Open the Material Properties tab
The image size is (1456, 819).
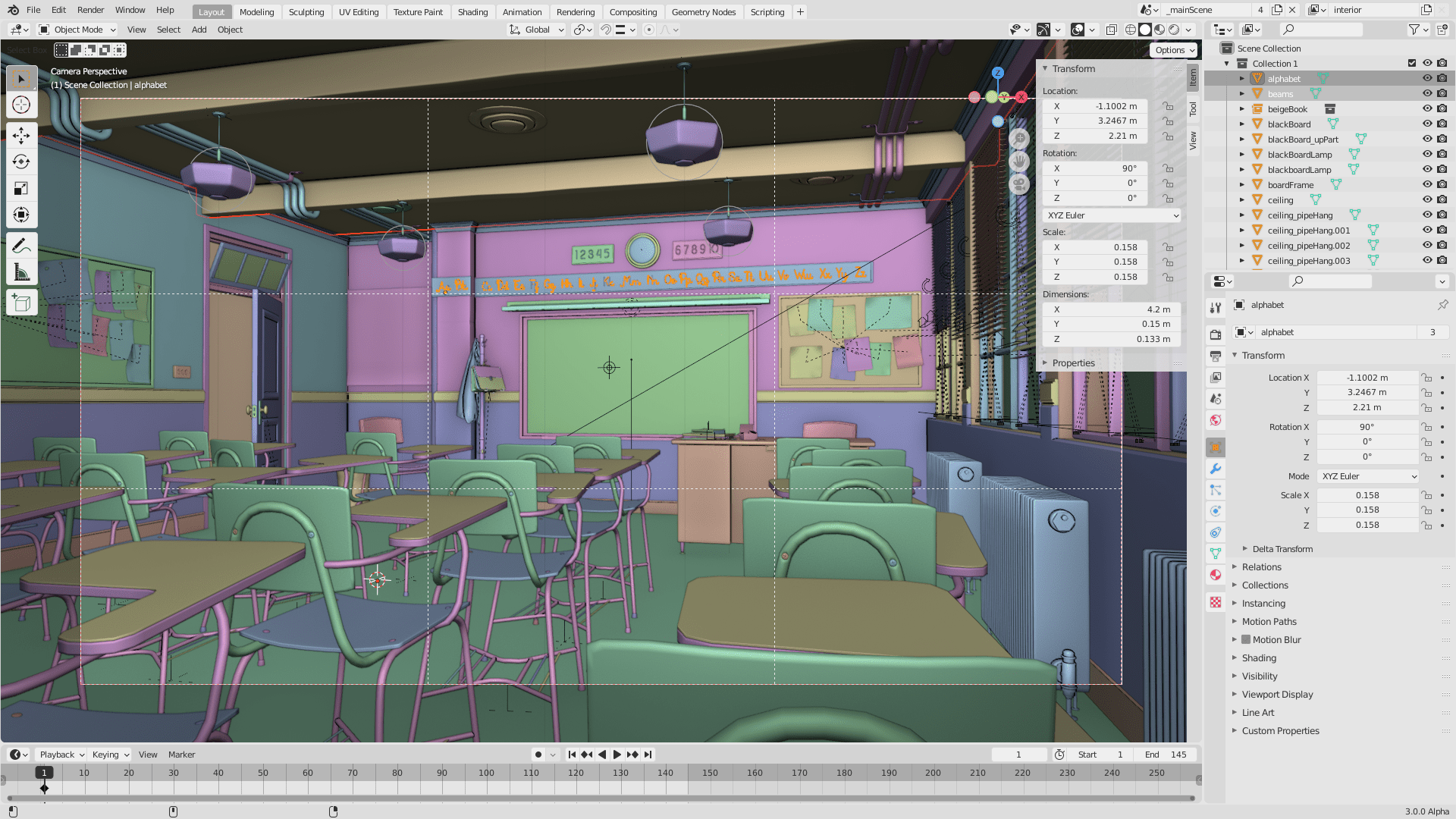tap(1216, 575)
